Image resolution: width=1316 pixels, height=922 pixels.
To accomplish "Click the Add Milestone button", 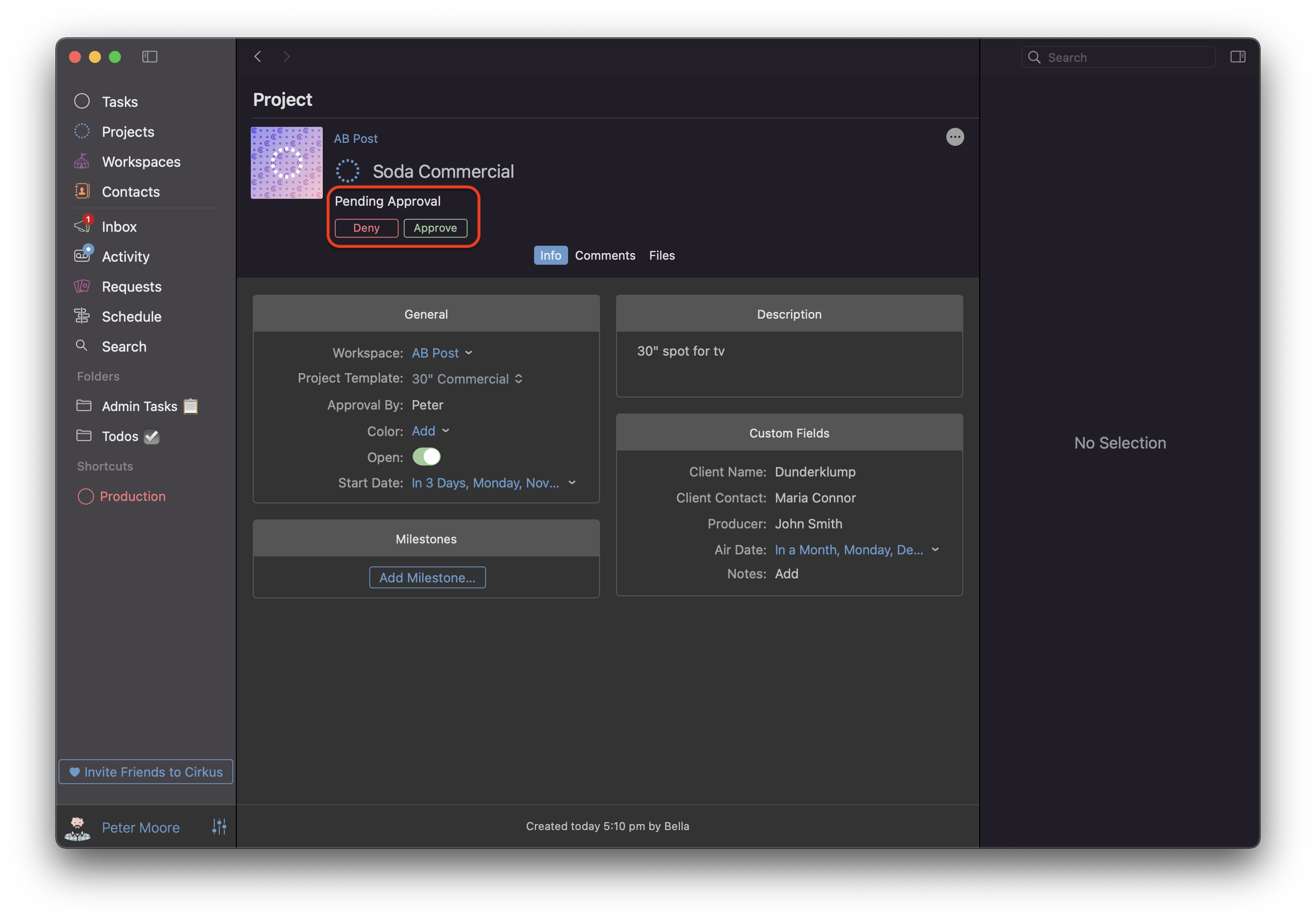I will tap(427, 577).
